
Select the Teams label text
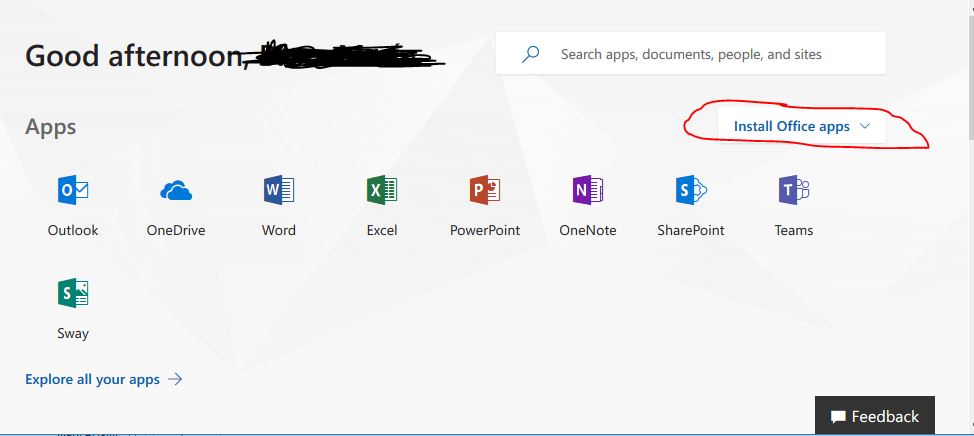(x=794, y=230)
